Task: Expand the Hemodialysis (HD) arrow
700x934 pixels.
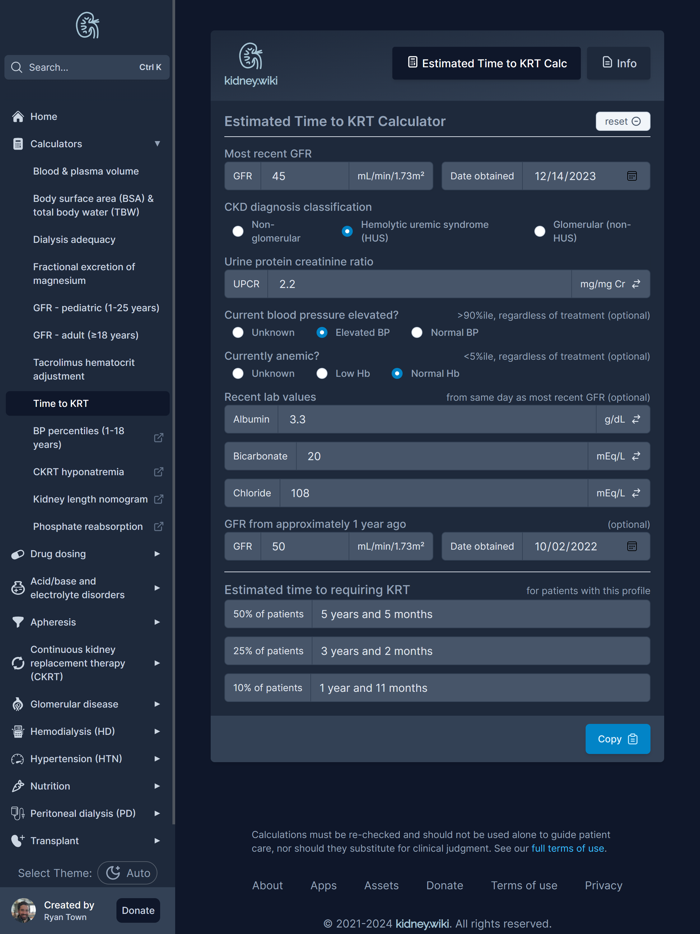Action: (x=157, y=731)
